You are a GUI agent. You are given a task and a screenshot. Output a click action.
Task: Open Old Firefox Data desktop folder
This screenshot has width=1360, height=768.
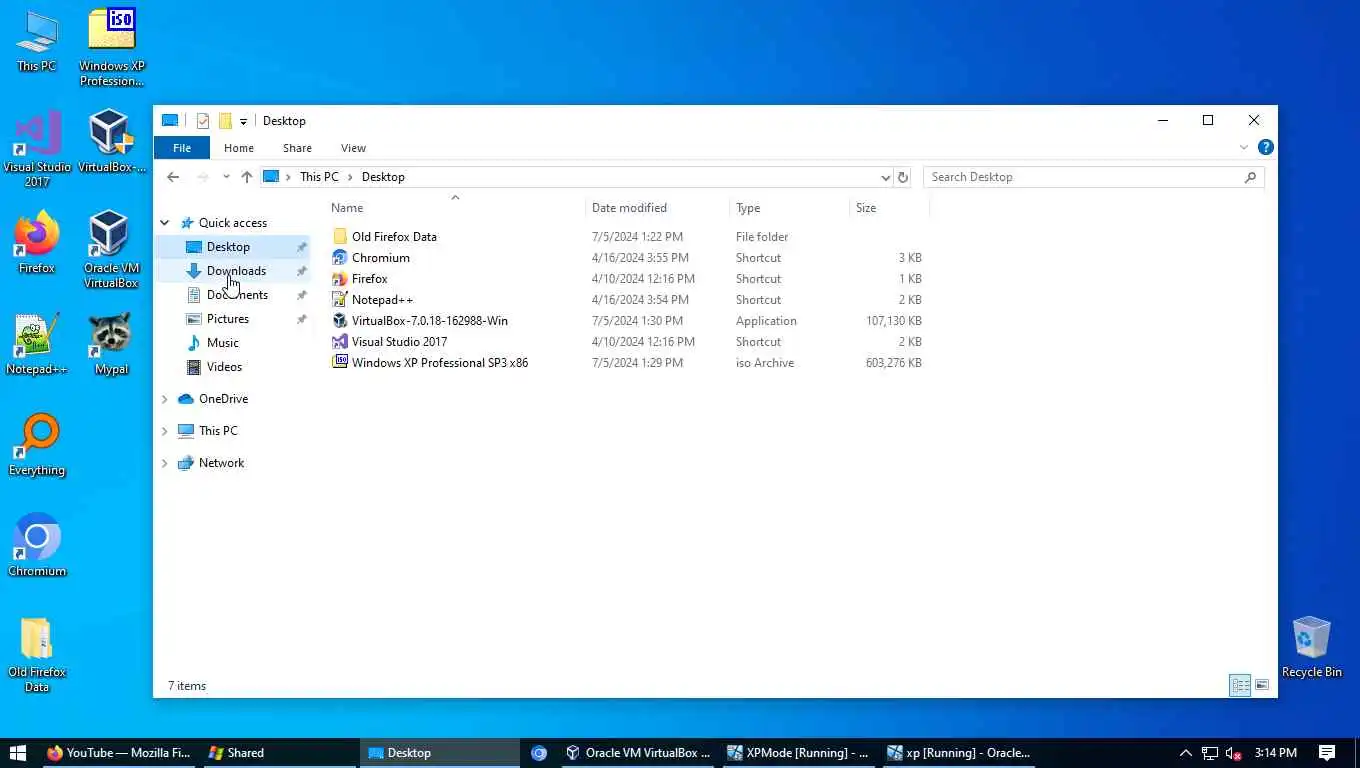(37, 654)
